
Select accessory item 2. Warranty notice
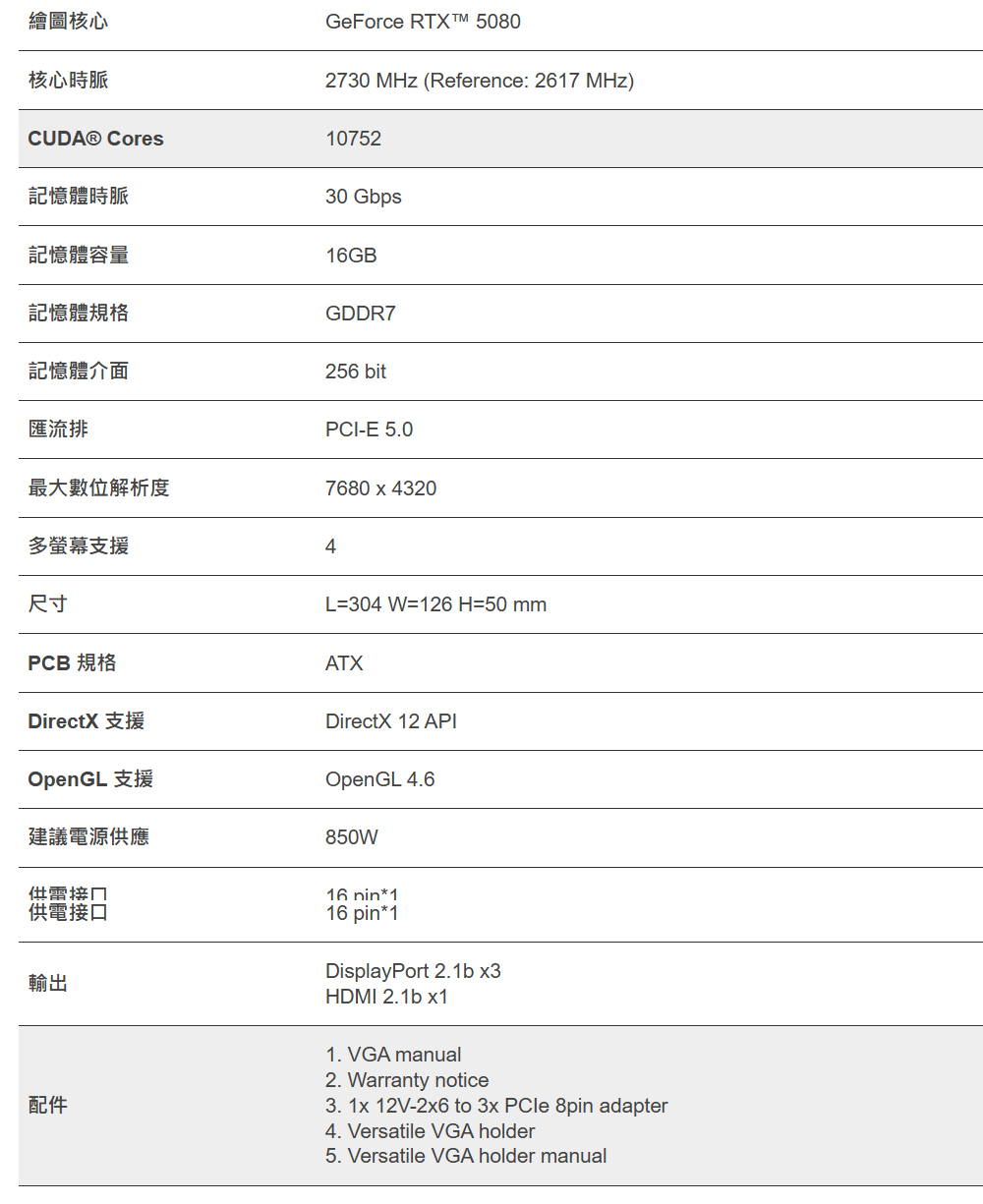pos(407,1080)
